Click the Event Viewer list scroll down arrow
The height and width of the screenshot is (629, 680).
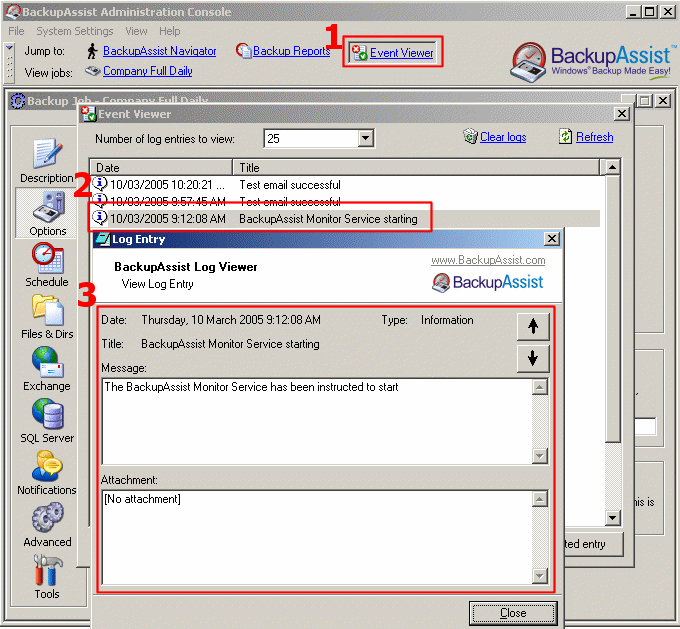tap(612, 518)
